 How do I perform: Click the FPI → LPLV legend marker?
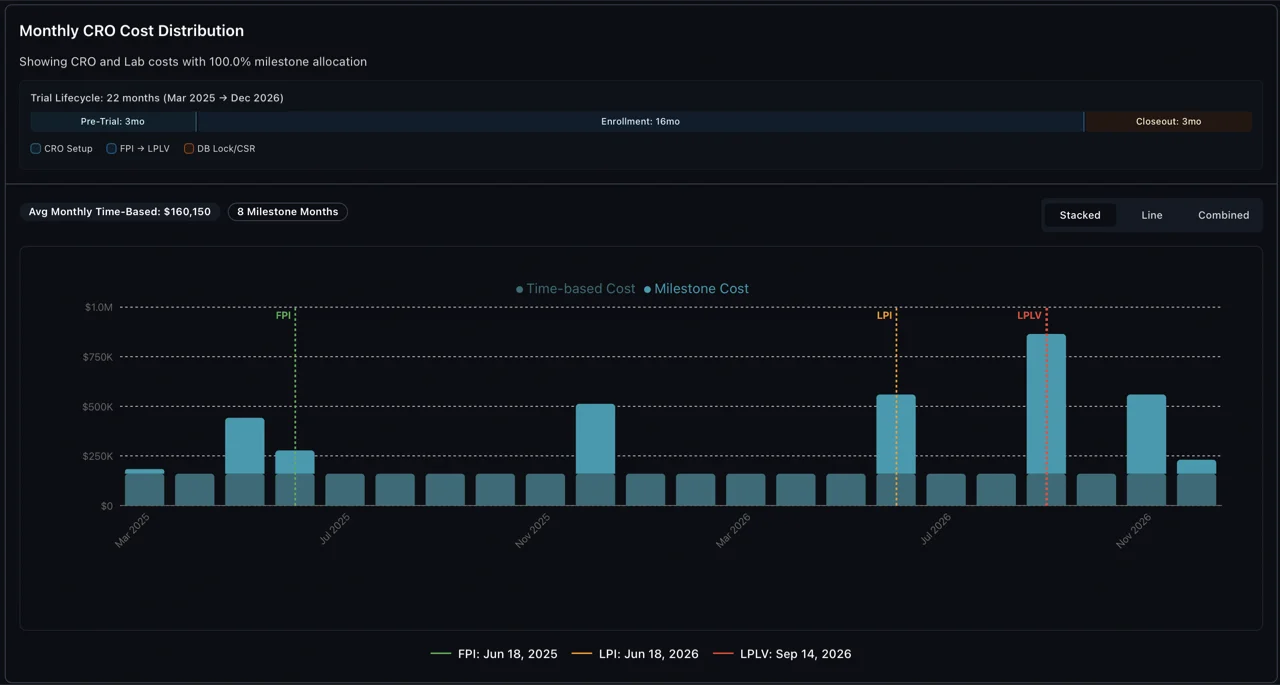tap(111, 148)
